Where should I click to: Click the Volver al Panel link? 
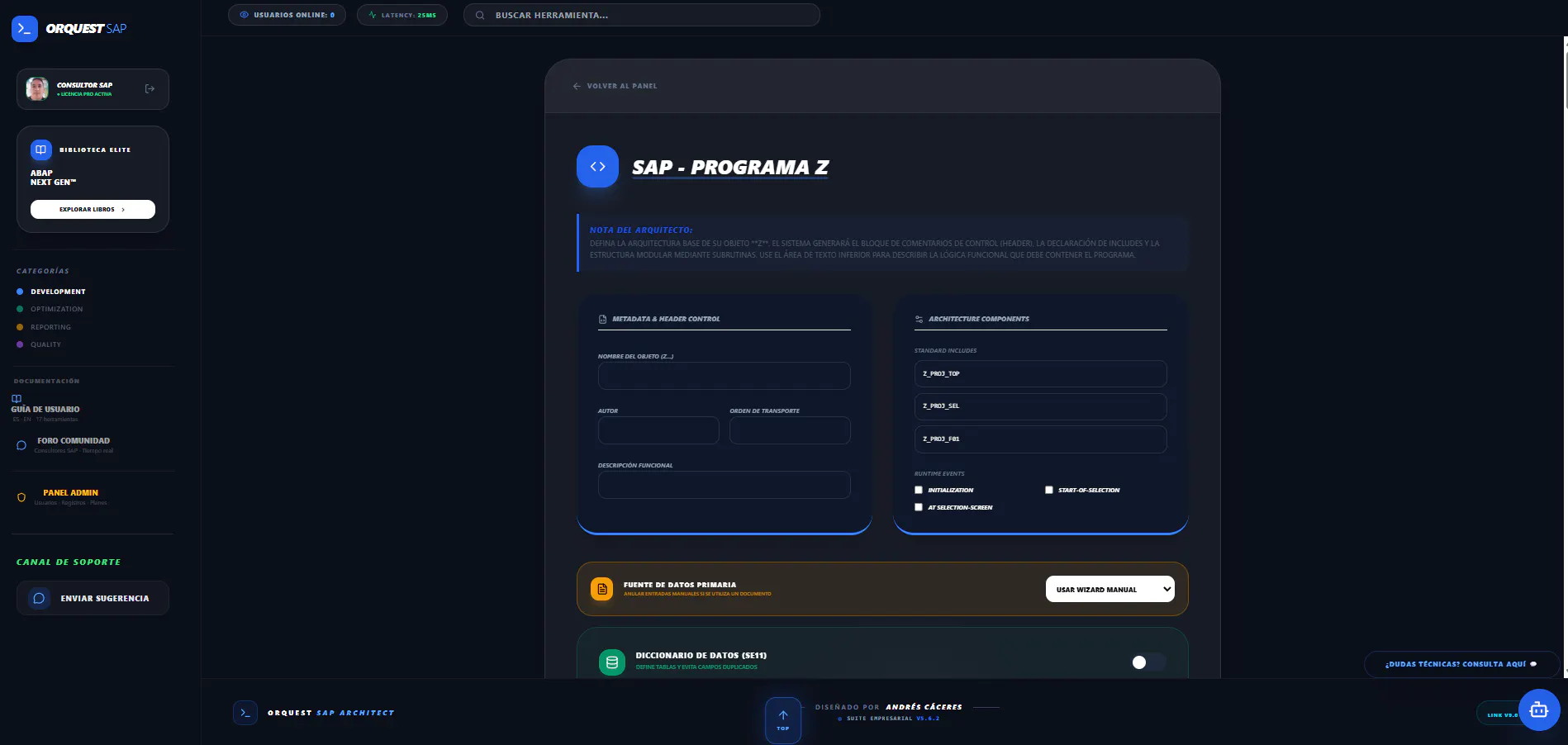click(x=615, y=86)
